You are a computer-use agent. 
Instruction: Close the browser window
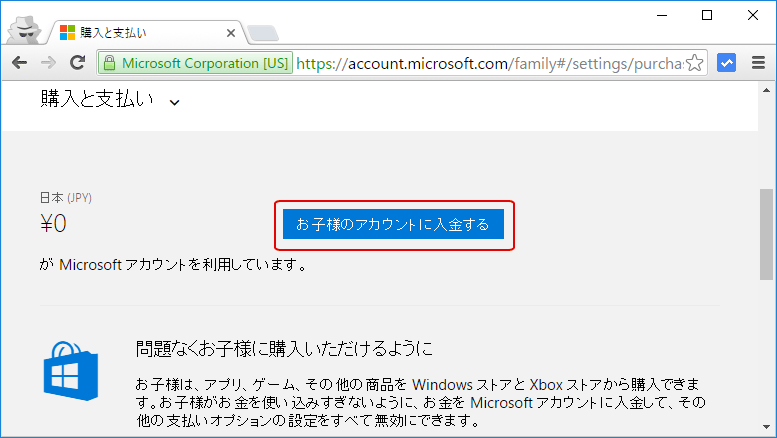[753, 15]
